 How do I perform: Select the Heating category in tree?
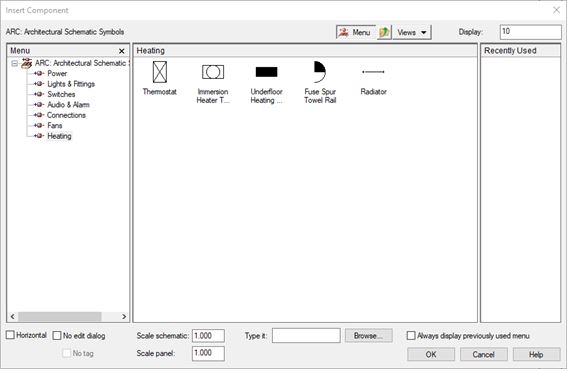coord(59,136)
